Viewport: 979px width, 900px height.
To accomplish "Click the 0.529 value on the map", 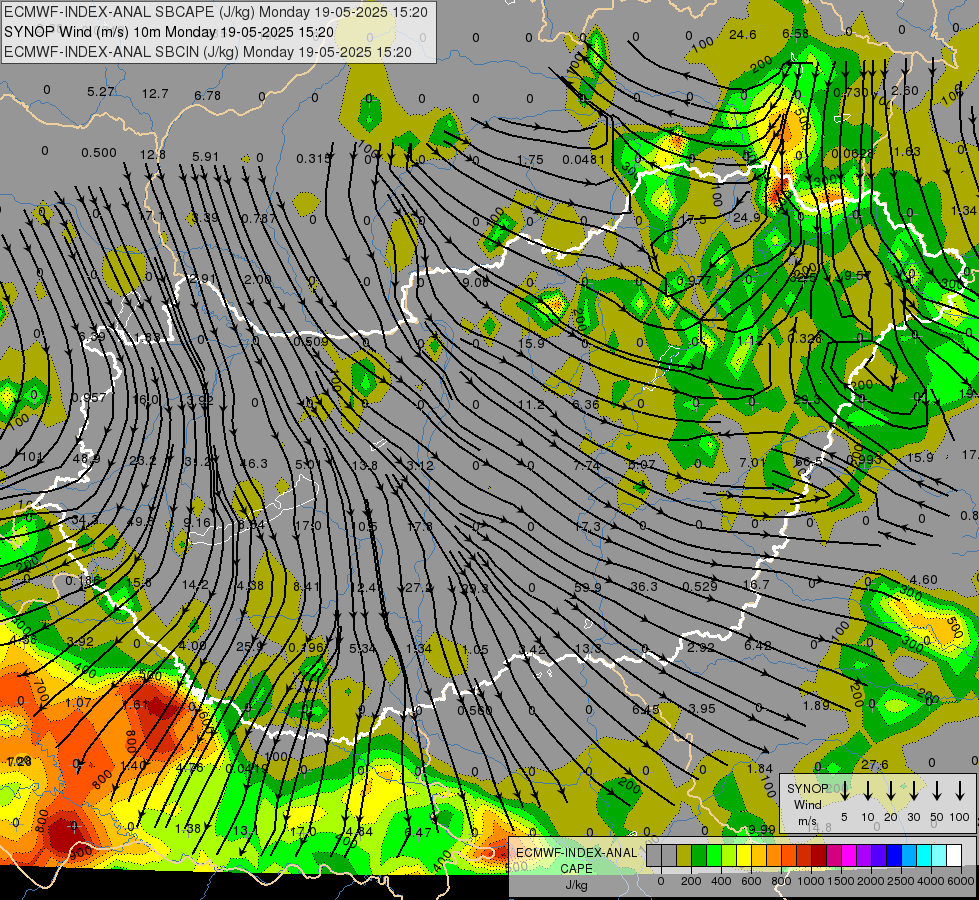I will [x=699, y=586].
